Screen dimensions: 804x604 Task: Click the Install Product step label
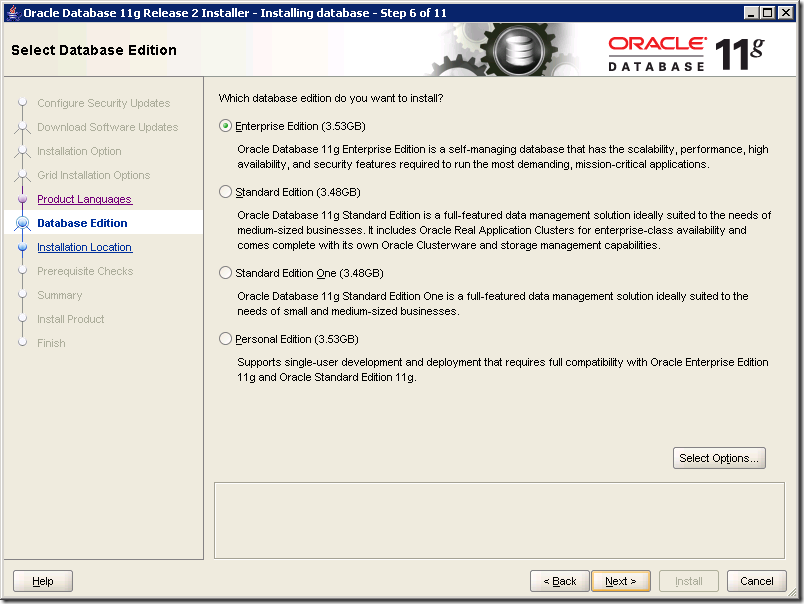click(71, 319)
